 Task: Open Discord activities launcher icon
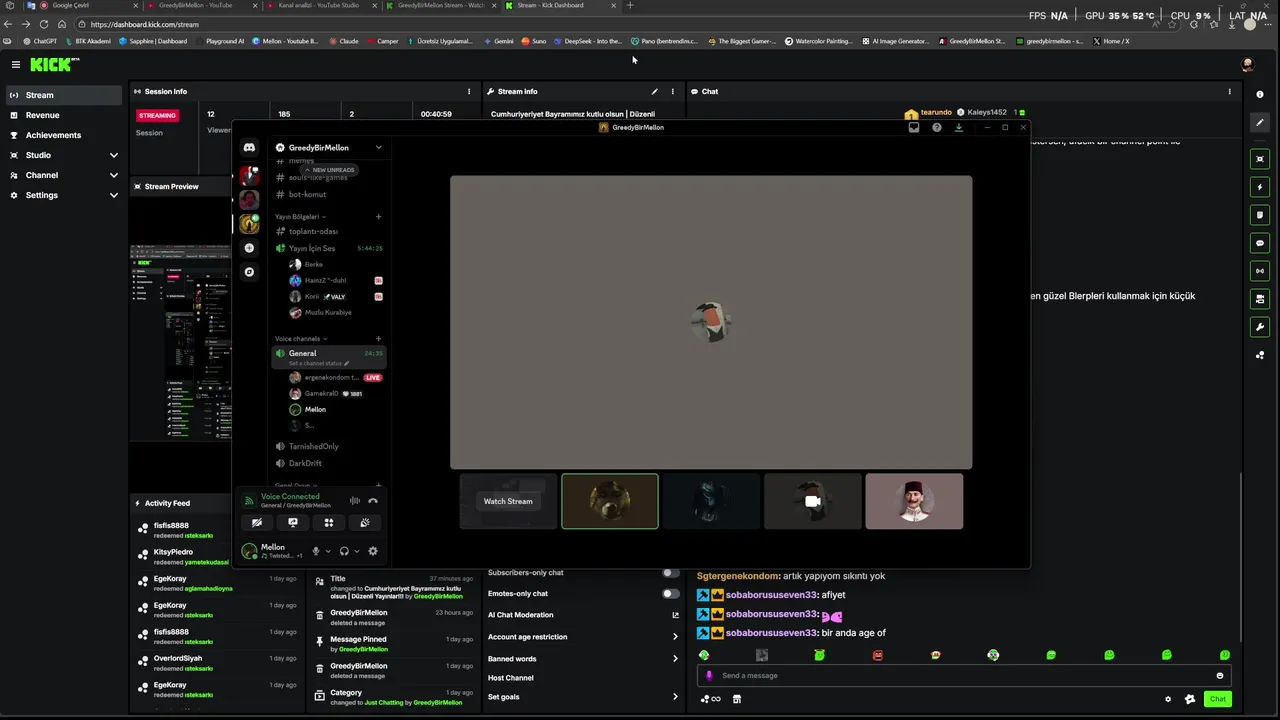[x=329, y=522]
